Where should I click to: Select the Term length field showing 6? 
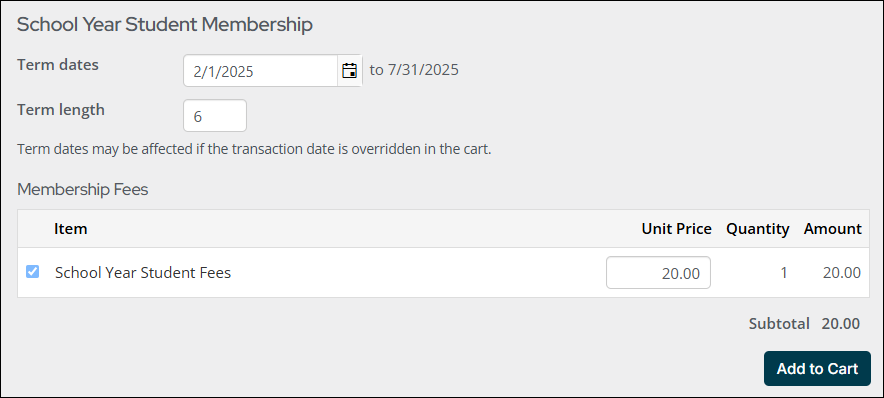click(x=215, y=116)
